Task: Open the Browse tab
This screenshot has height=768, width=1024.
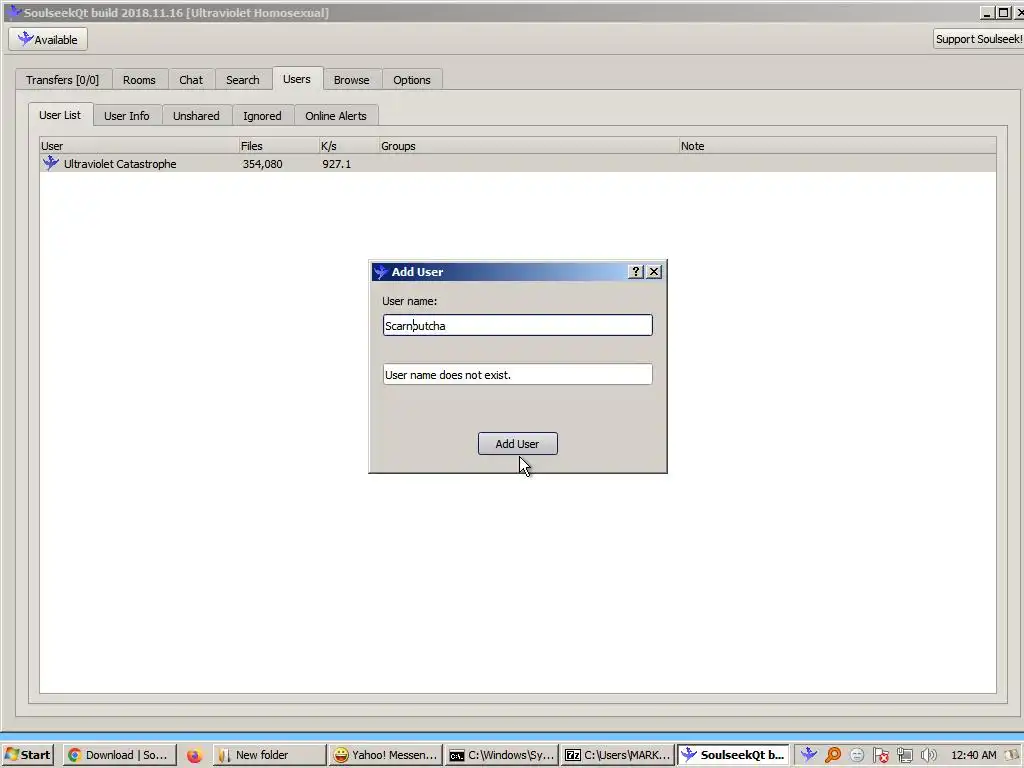Action: click(351, 80)
